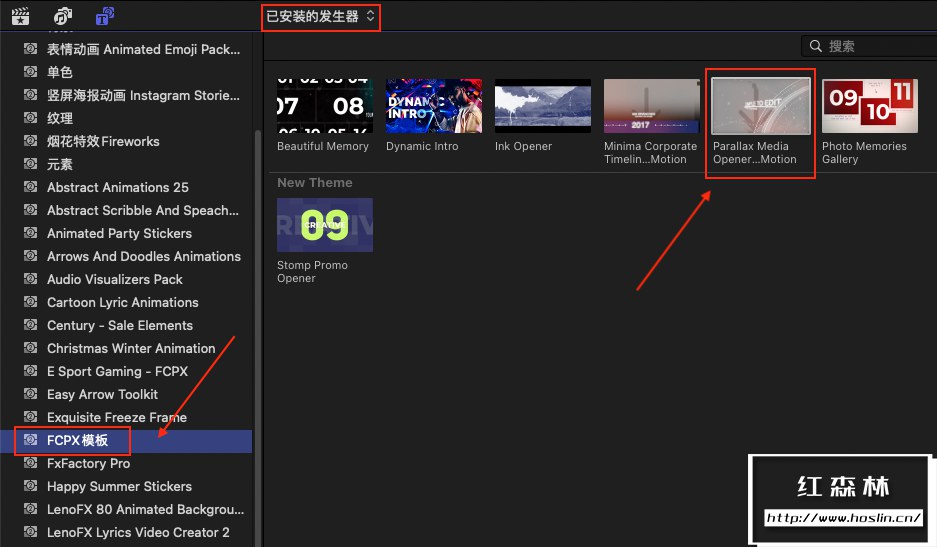Image resolution: width=937 pixels, height=547 pixels.
Task: Click the icon beside 竖屏海报动画 Instagram Stories
Action: 30,94
